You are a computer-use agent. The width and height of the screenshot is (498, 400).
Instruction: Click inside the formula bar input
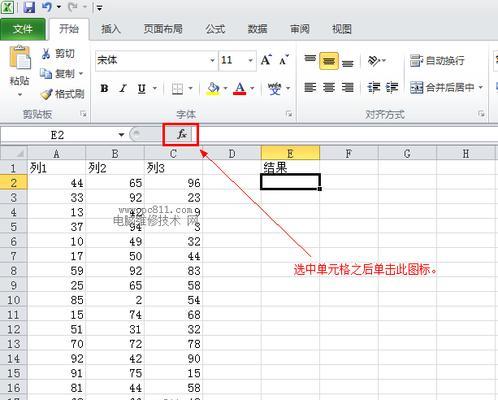click(348, 135)
